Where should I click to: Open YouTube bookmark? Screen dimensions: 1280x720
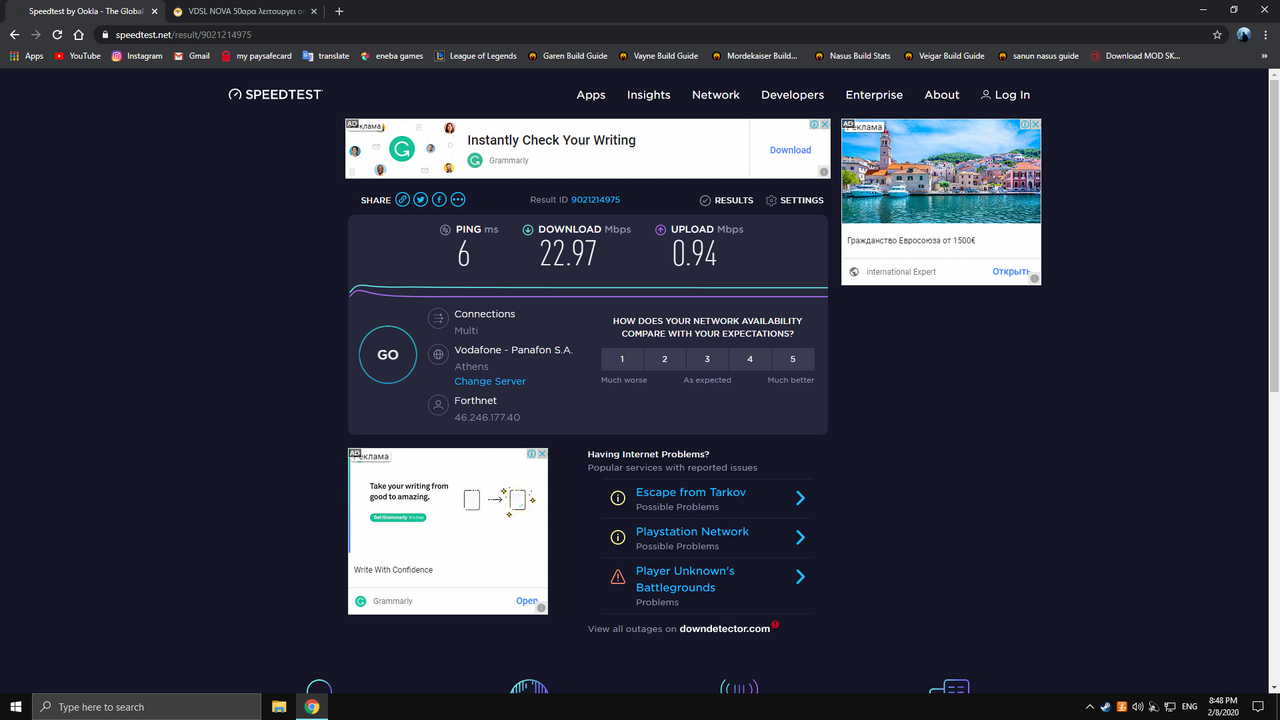(x=78, y=56)
